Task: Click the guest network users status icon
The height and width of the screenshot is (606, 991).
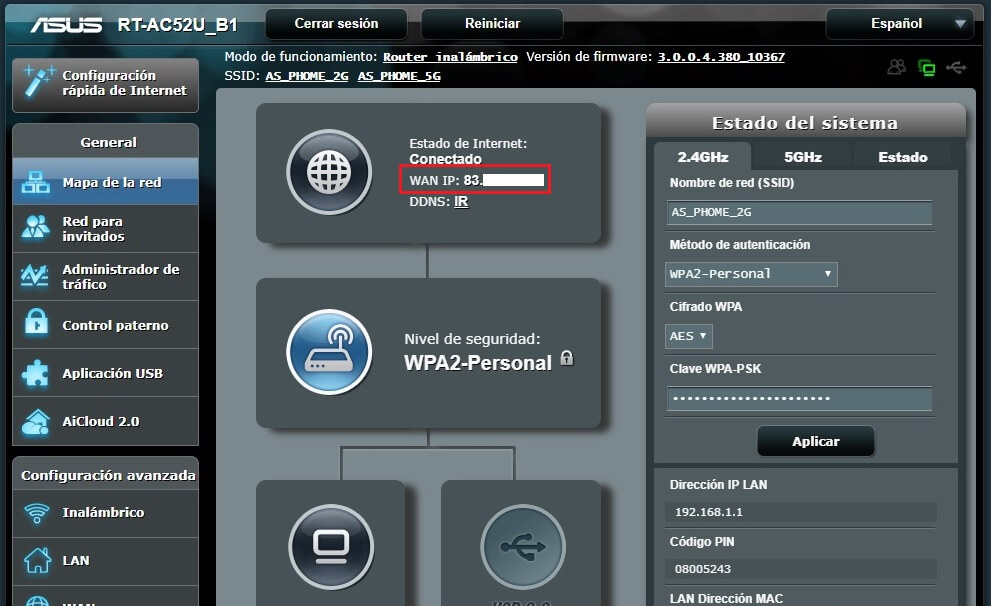Action: point(896,67)
